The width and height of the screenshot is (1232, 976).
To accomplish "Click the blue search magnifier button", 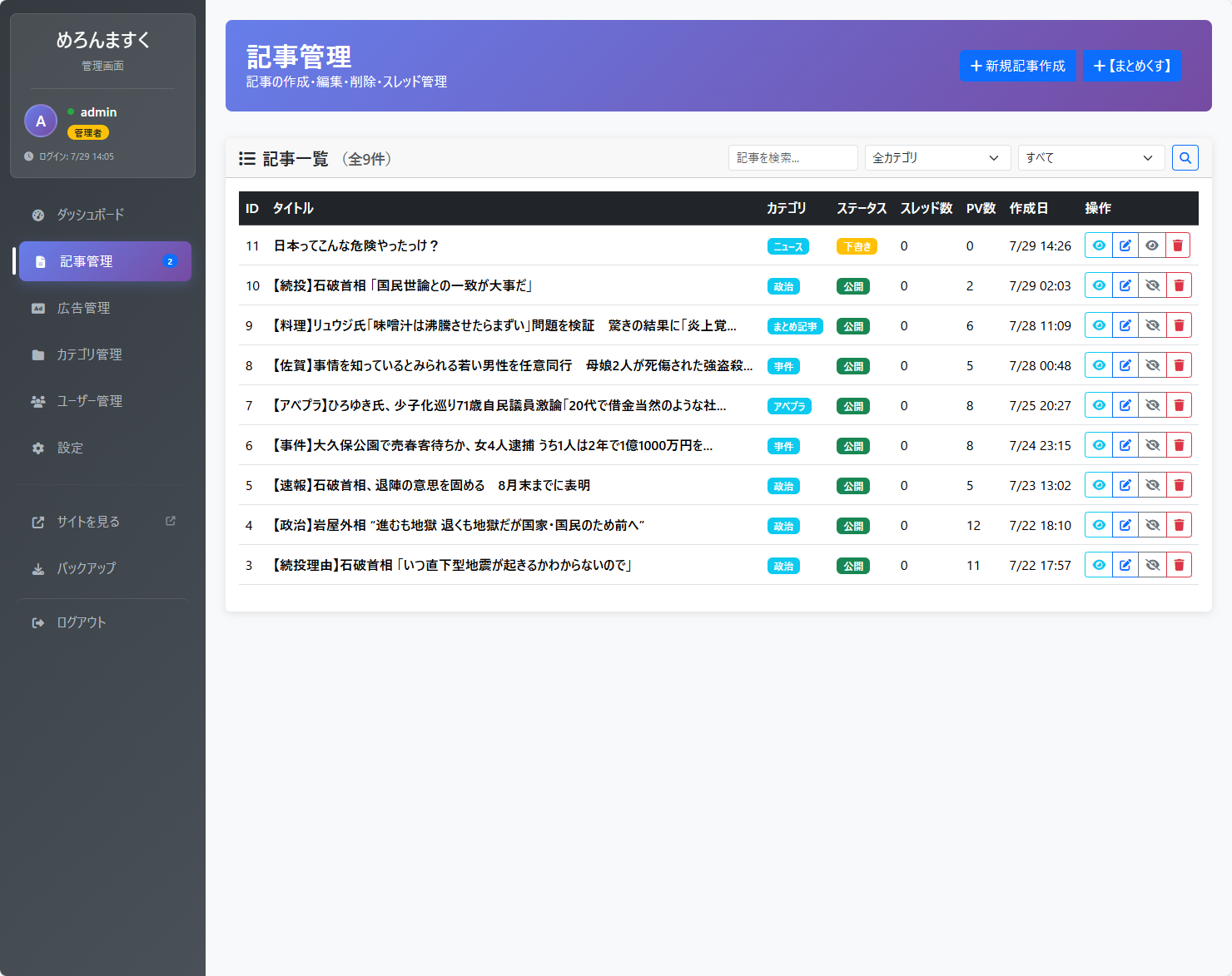I will tap(1185, 158).
